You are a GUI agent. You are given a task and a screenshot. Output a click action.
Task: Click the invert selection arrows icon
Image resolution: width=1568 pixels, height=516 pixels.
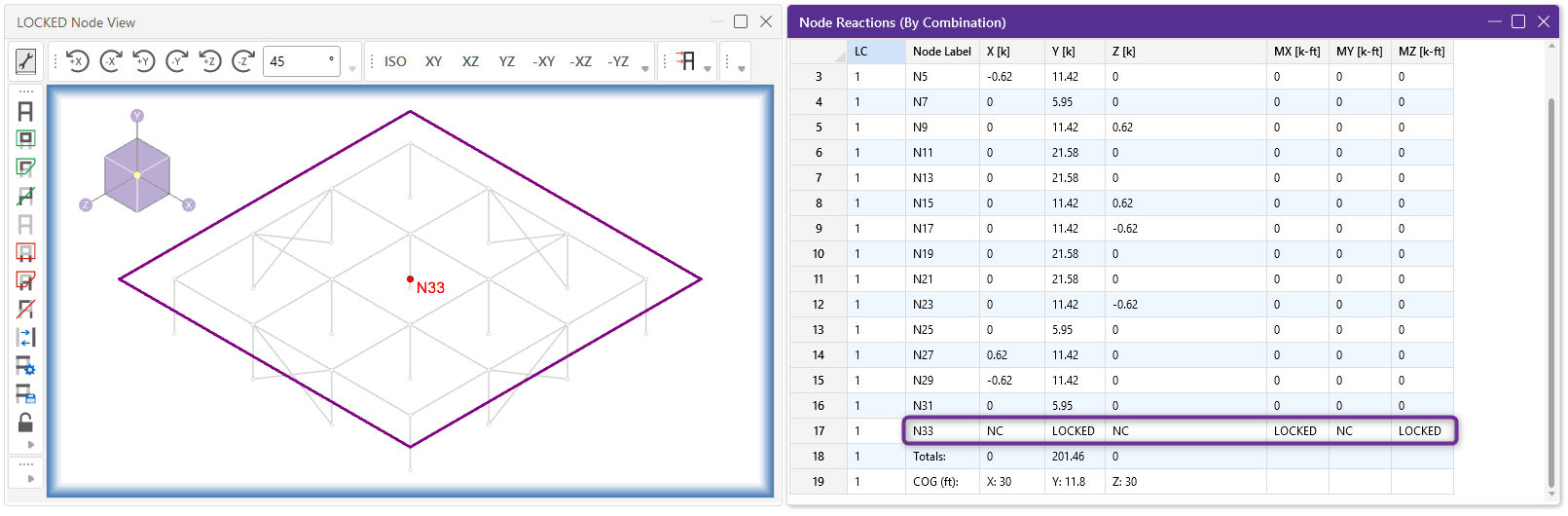click(x=25, y=337)
